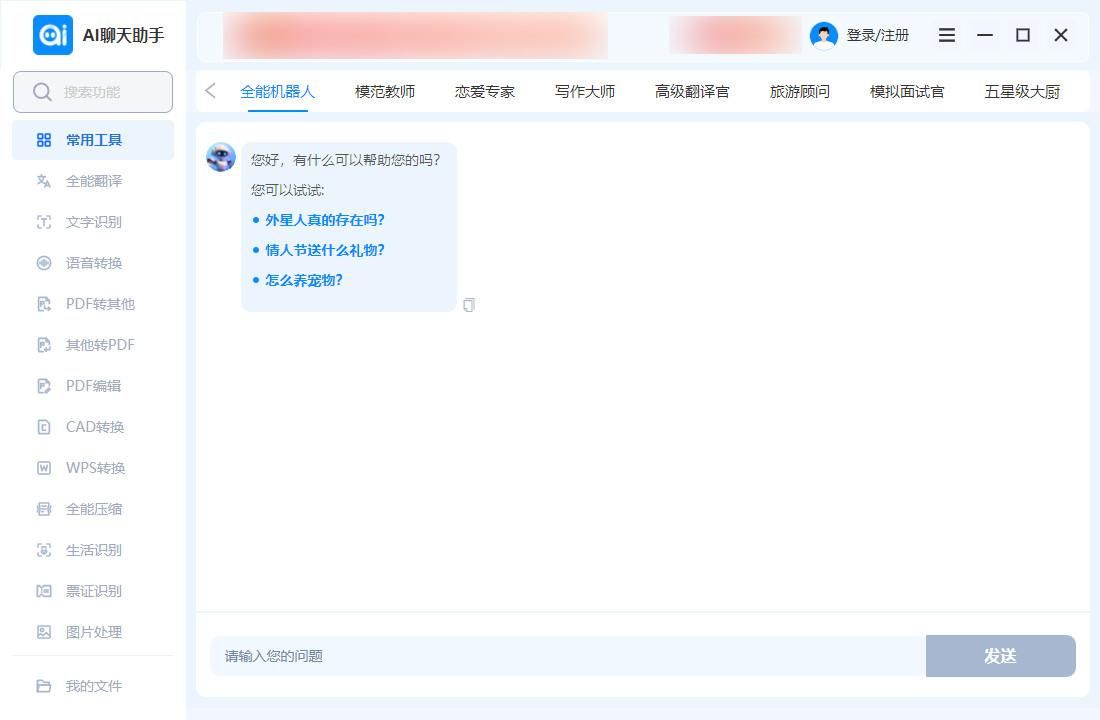Screen dimensions: 1100x720
Task: Open 文字识别 from the sidebar
Action: pyautogui.click(x=93, y=222)
